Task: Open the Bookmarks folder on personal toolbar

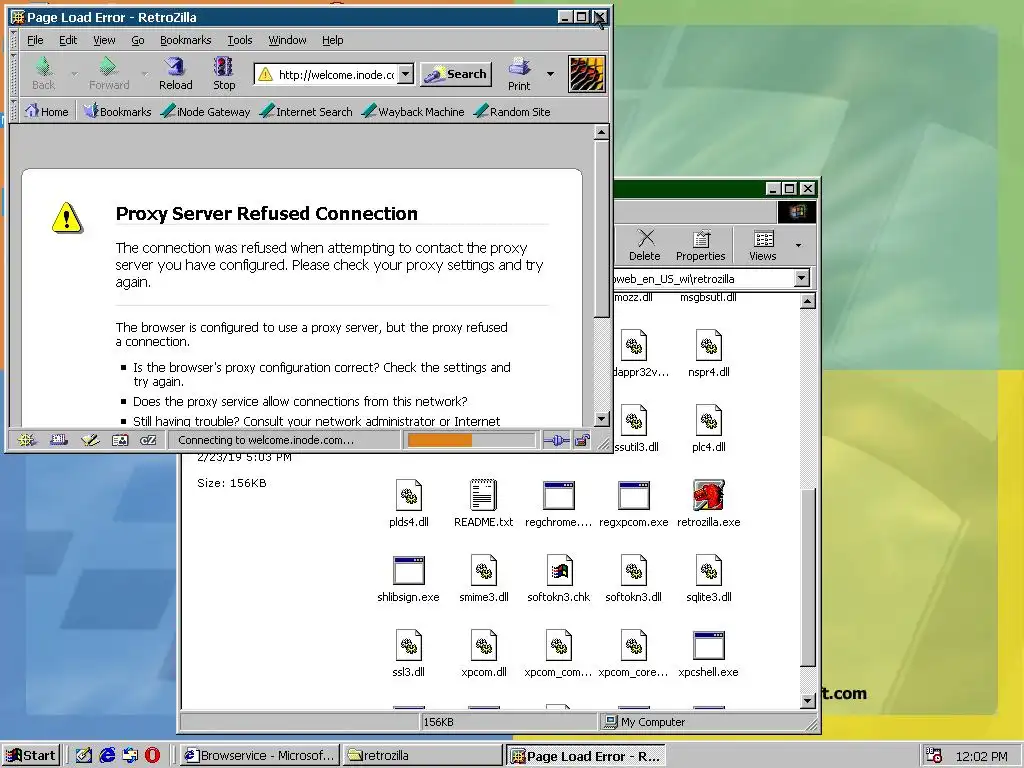Action: point(118,112)
